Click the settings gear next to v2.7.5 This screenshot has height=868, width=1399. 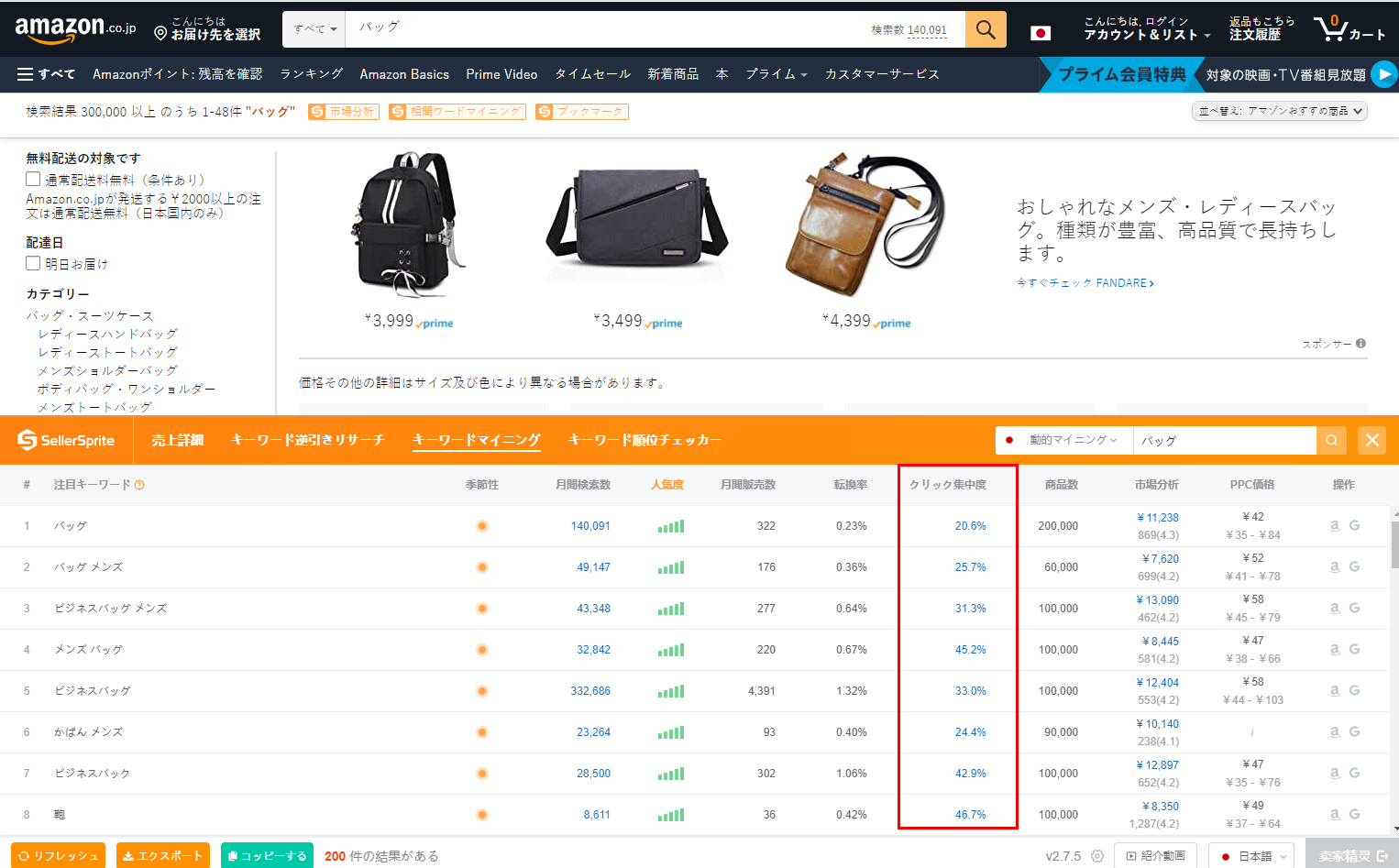click(1097, 856)
